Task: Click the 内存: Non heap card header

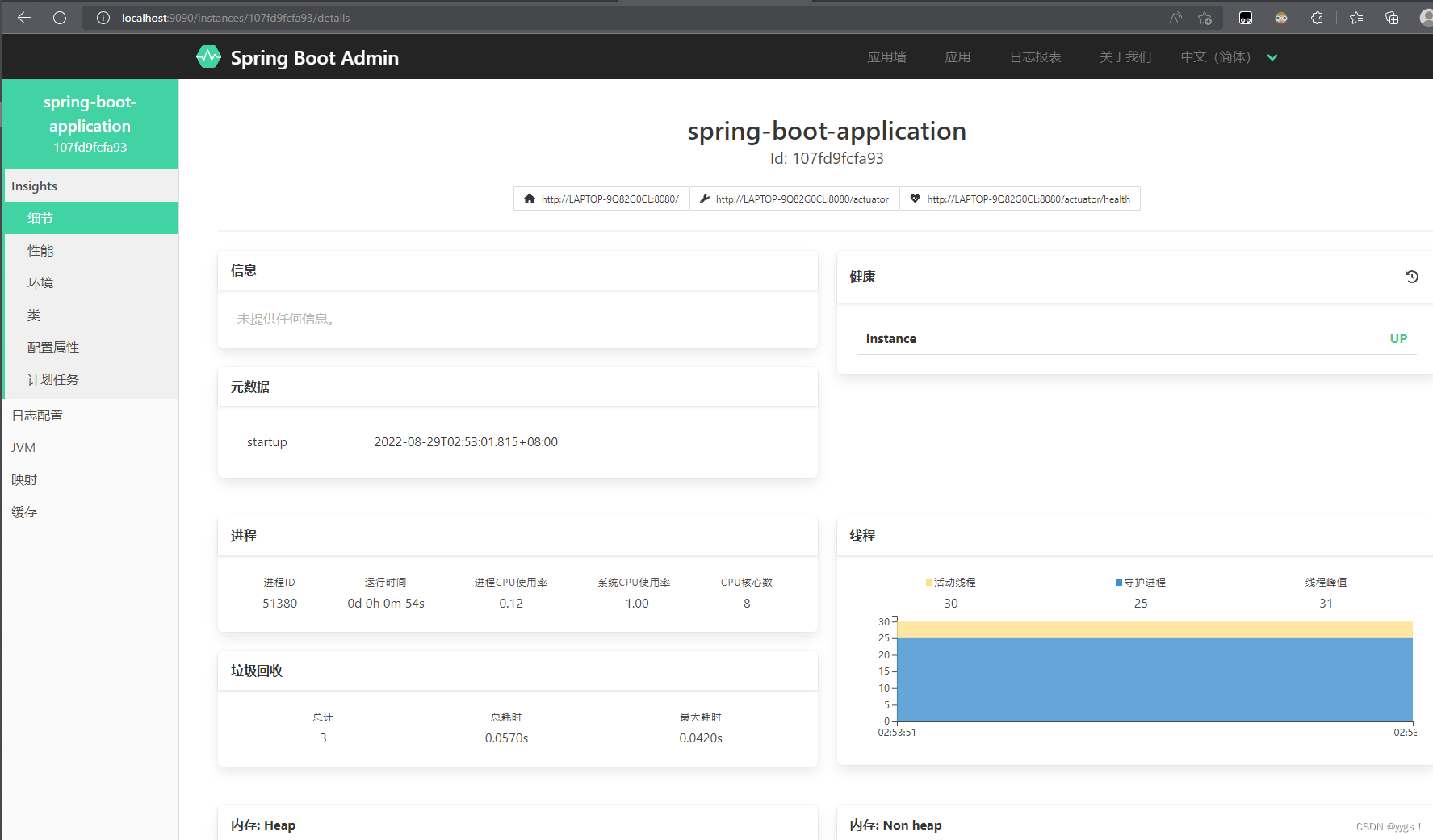Action: tap(1135, 825)
